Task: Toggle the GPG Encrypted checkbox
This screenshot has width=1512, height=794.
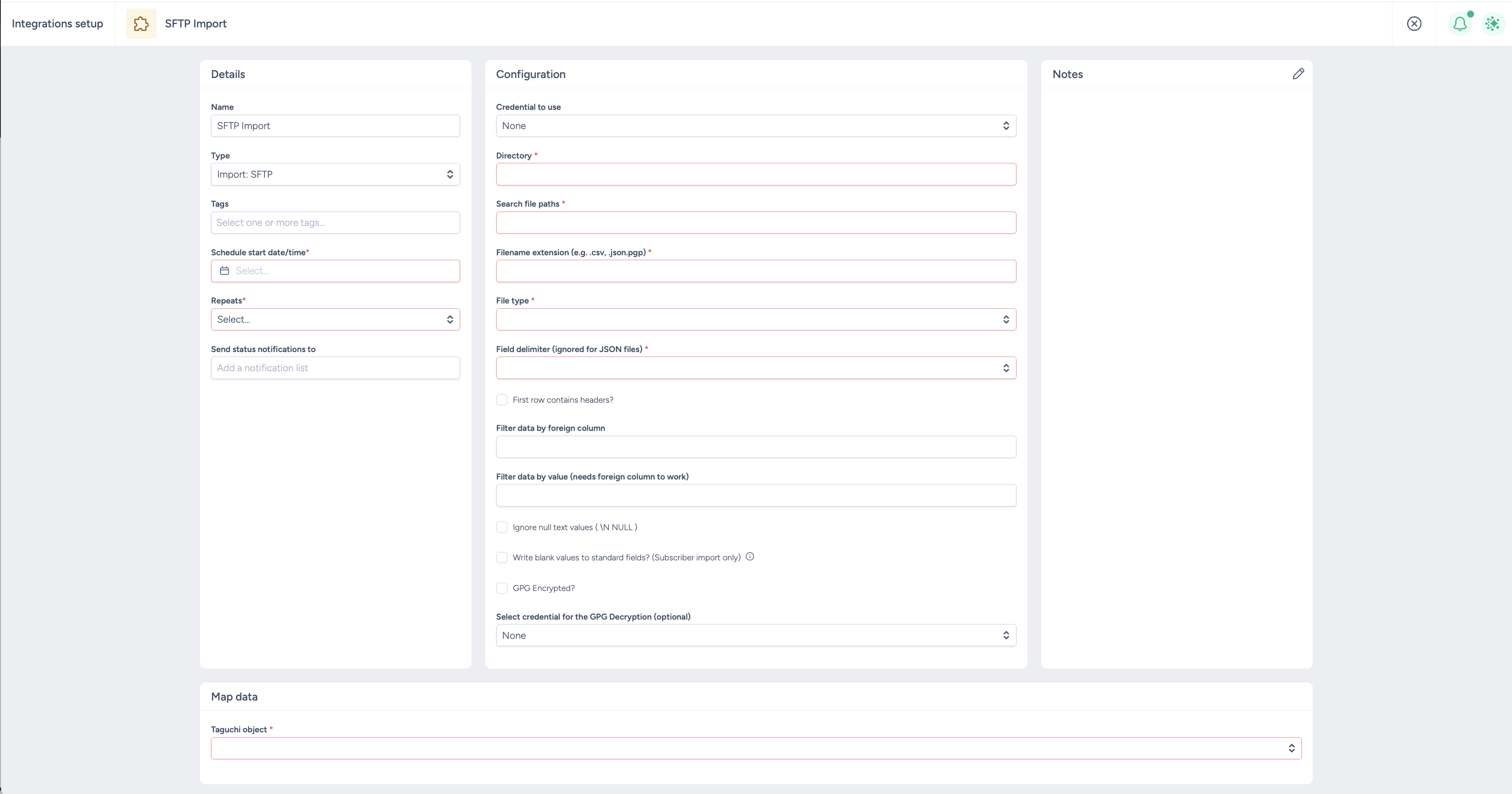Action: click(502, 588)
